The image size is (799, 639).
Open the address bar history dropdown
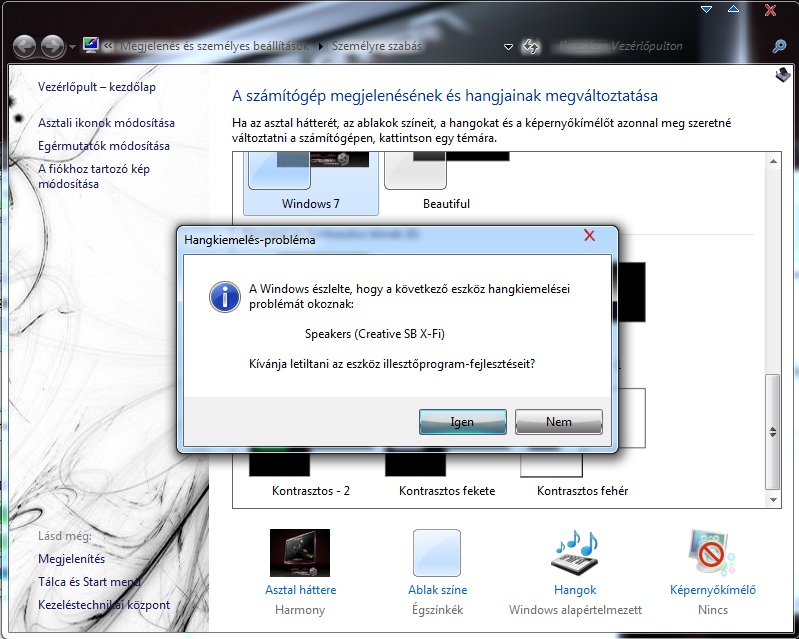508,47
